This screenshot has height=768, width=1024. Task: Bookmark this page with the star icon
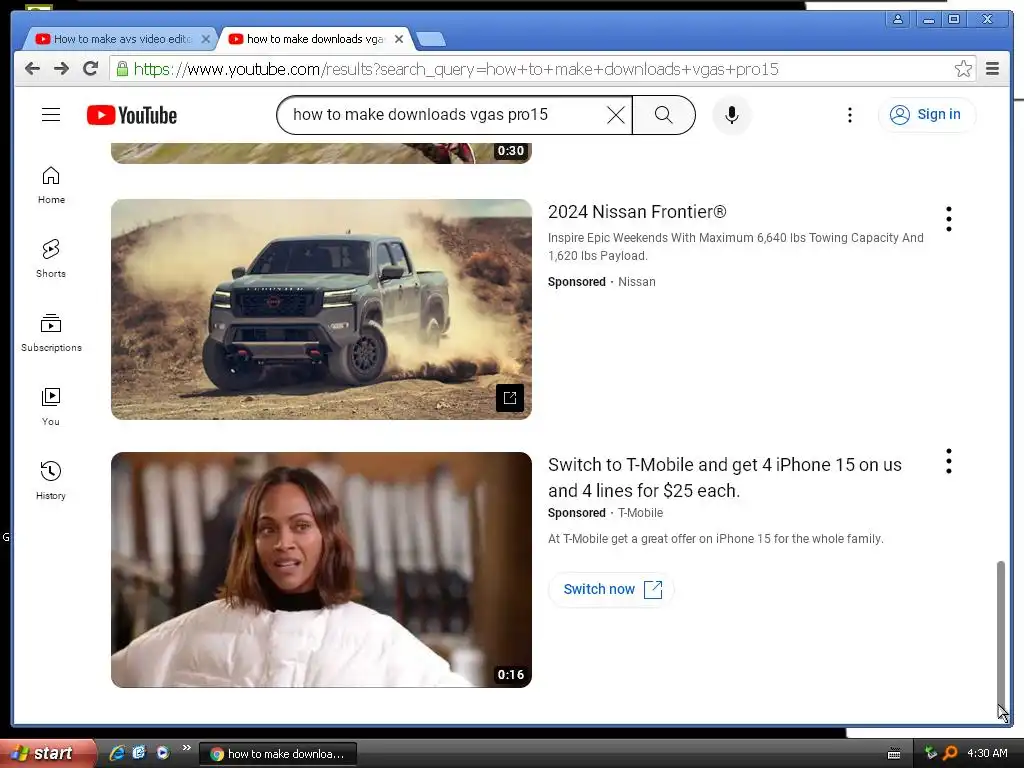963,69
